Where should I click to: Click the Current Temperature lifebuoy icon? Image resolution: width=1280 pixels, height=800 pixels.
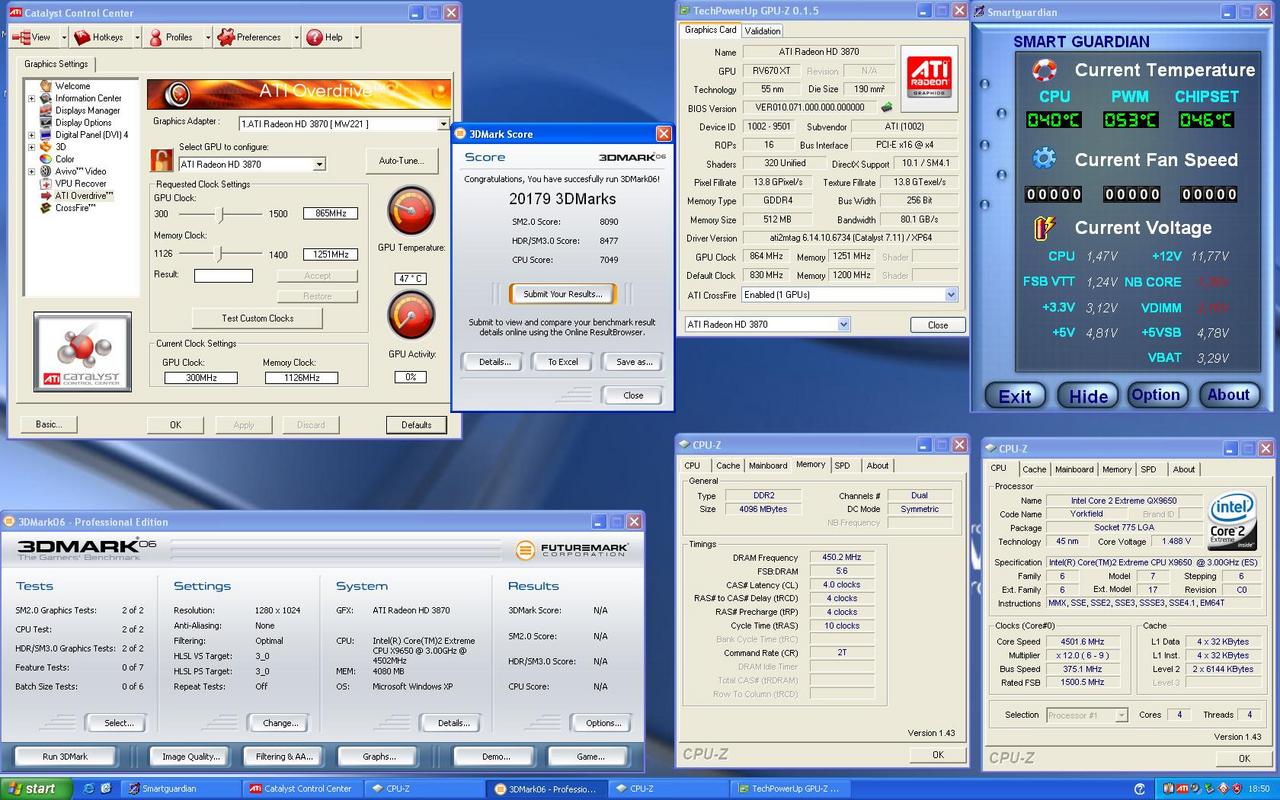1044,70
